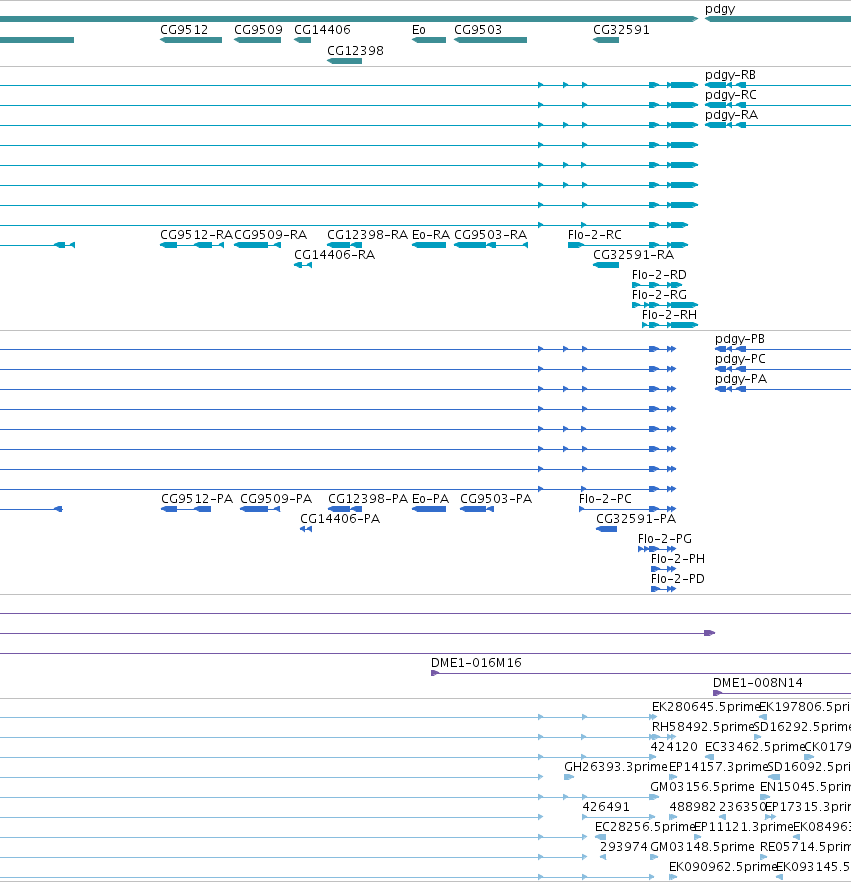Image resolution: width=851 pixels, height=882 pixels.
Task: Click the CG9512-RA transcript label
Action: (x=196, y=235)
